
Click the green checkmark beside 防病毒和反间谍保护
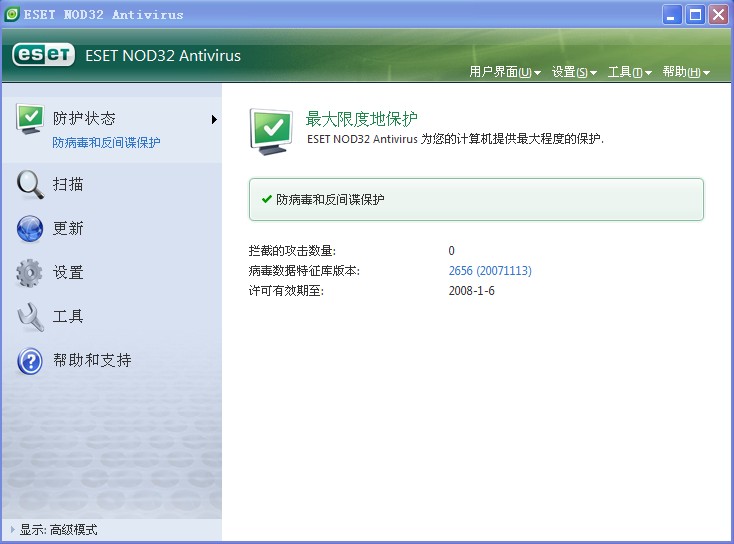267,199
